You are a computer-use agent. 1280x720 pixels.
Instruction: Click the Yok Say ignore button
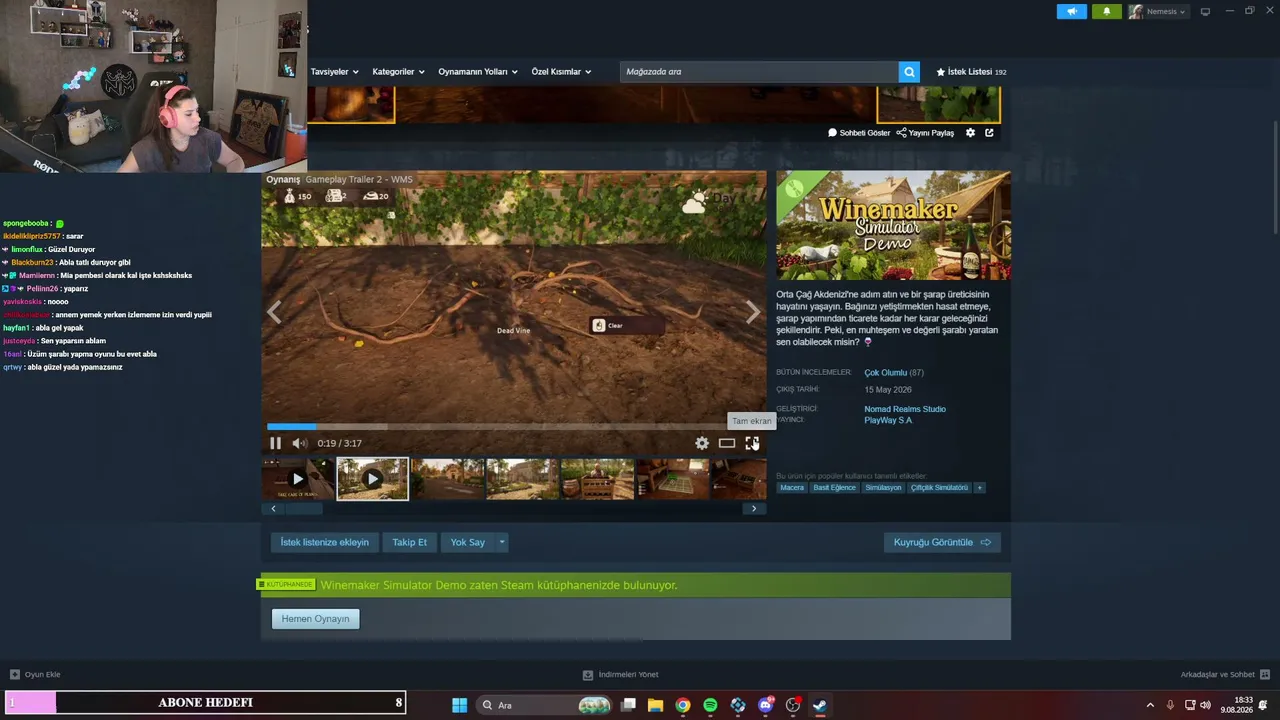[x=467, y=542]
